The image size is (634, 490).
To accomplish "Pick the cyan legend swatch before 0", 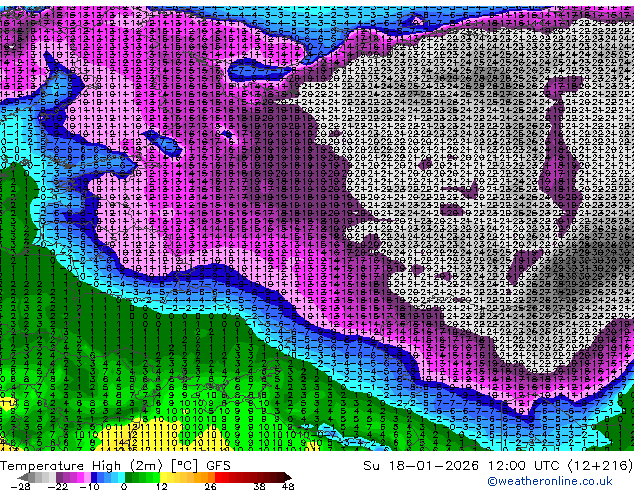I will [122, 477].
